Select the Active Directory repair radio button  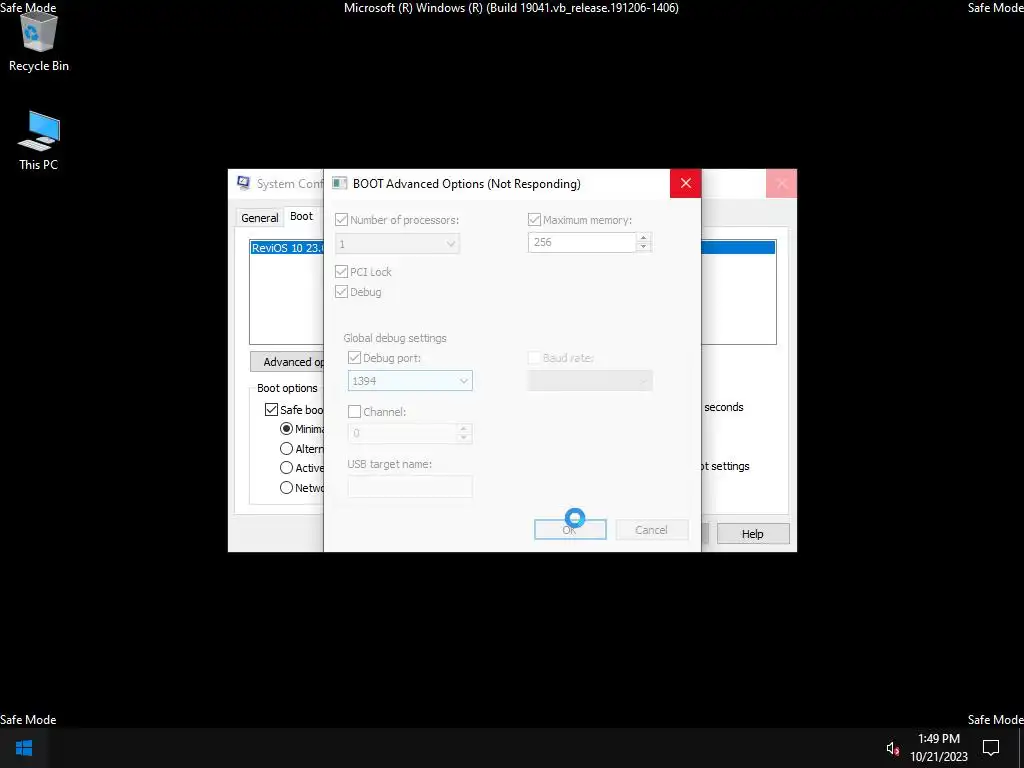286,468
